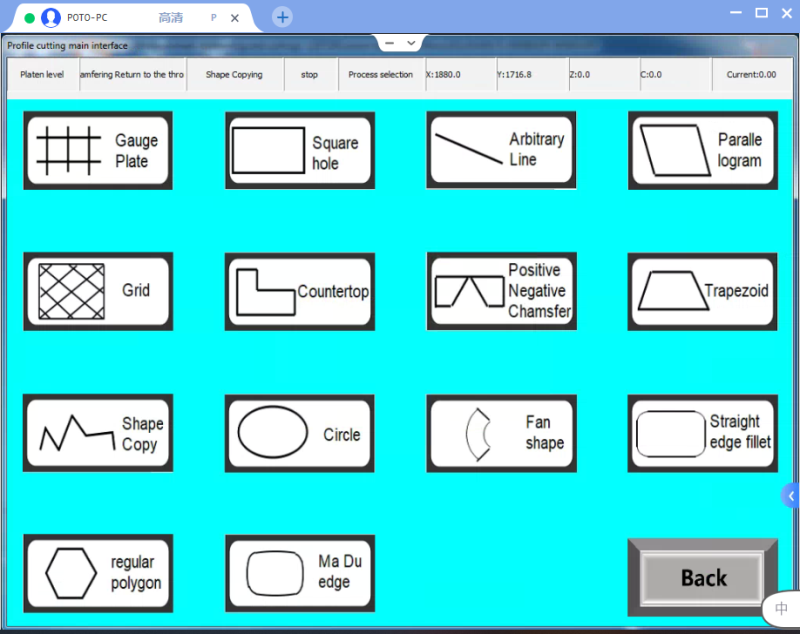Select the Countertop L-shape profile
This screenshot has height=634, width=800.
(300, 291)
